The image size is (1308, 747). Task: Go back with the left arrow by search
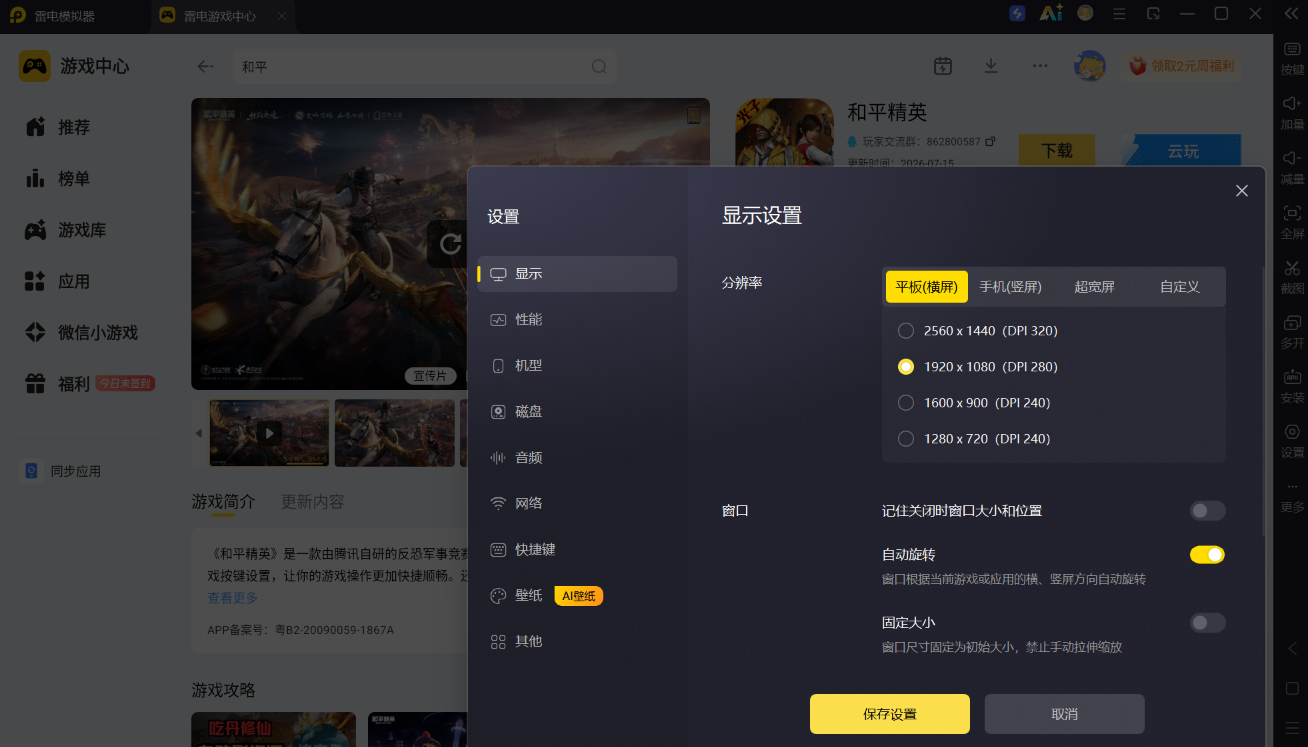tap(206, 66)
